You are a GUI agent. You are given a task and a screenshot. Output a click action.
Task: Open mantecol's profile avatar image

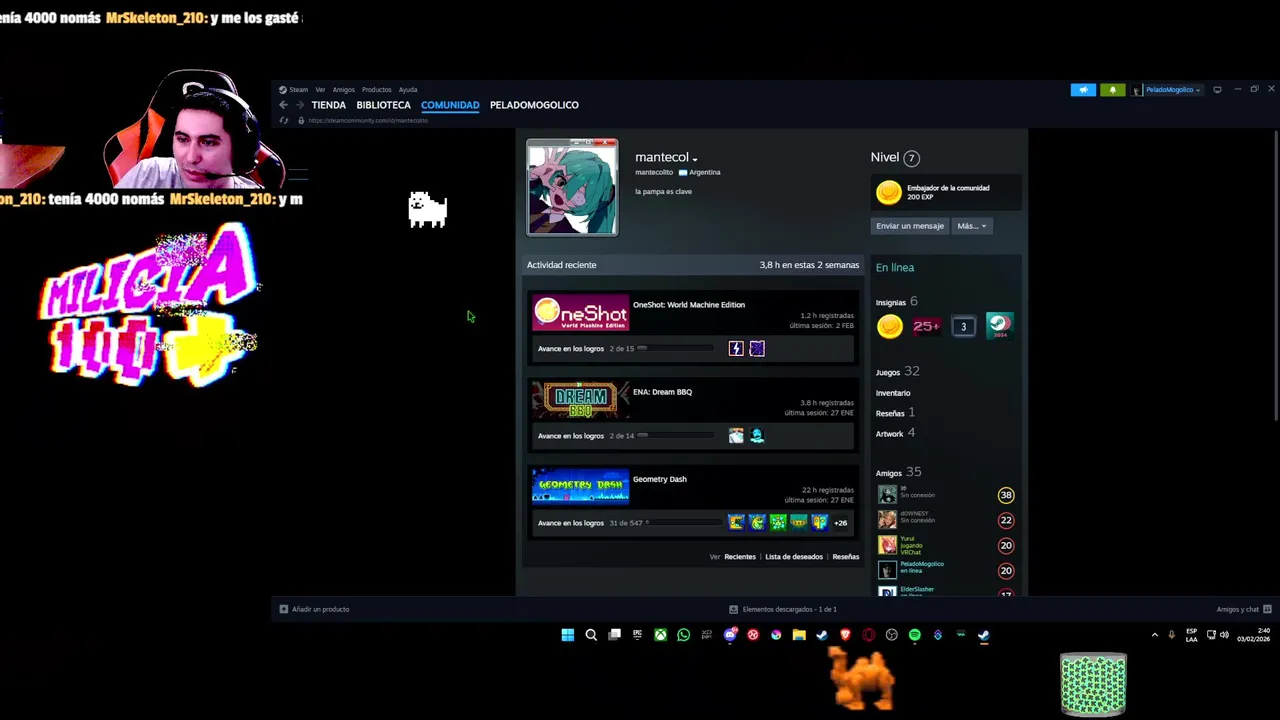coord(572,188)
